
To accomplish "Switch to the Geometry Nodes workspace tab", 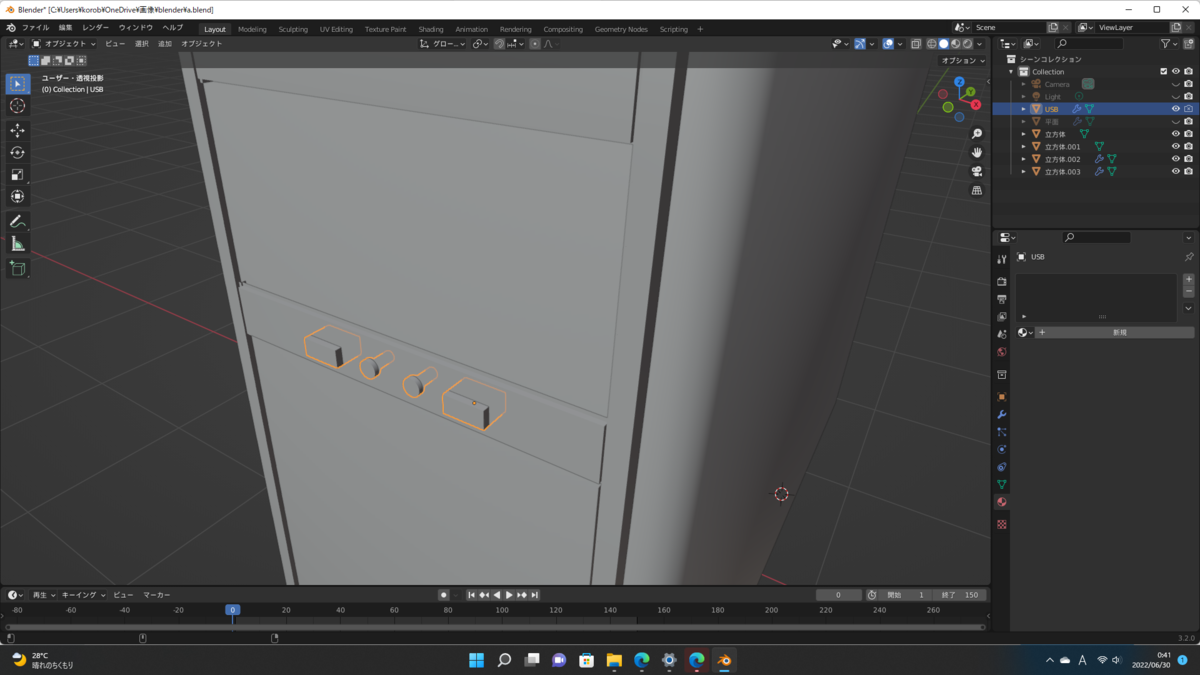I will pos(621,29).
